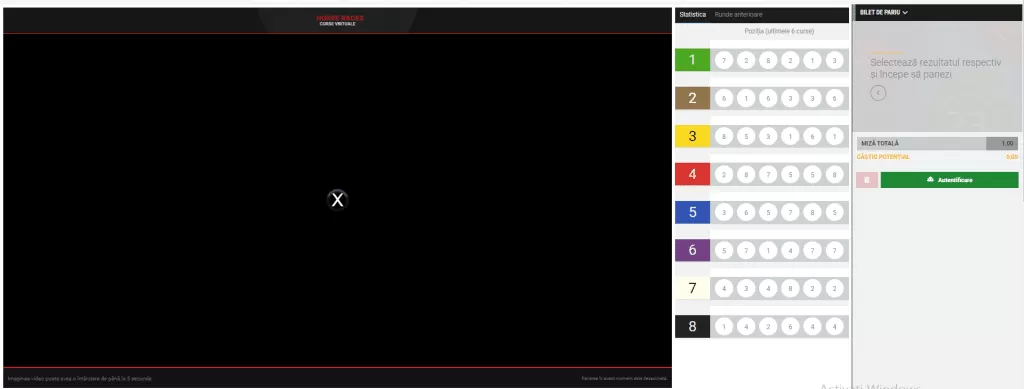Click the trash icon to clear the bet slip

[867, 180]
